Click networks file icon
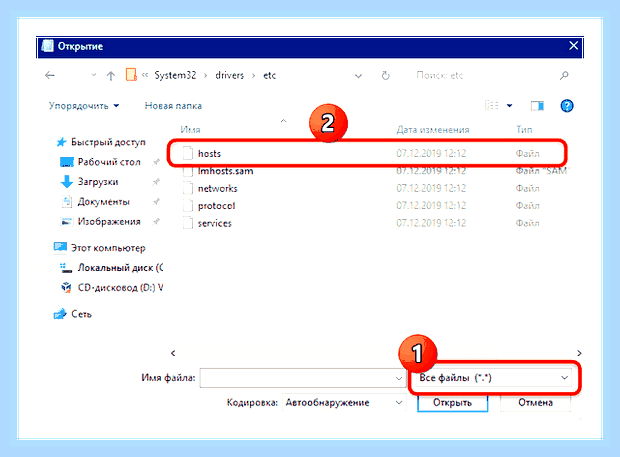Image resolution: width=620 pixels, height=457 pixels. tap(188, 188)
